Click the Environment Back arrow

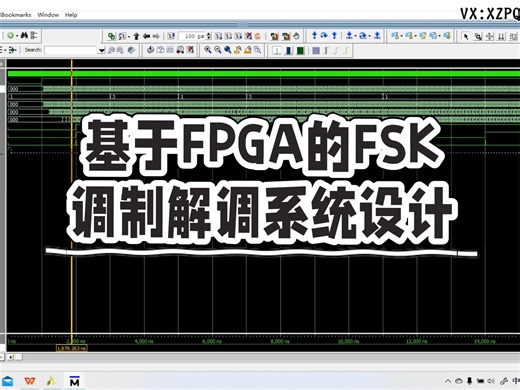146,36
